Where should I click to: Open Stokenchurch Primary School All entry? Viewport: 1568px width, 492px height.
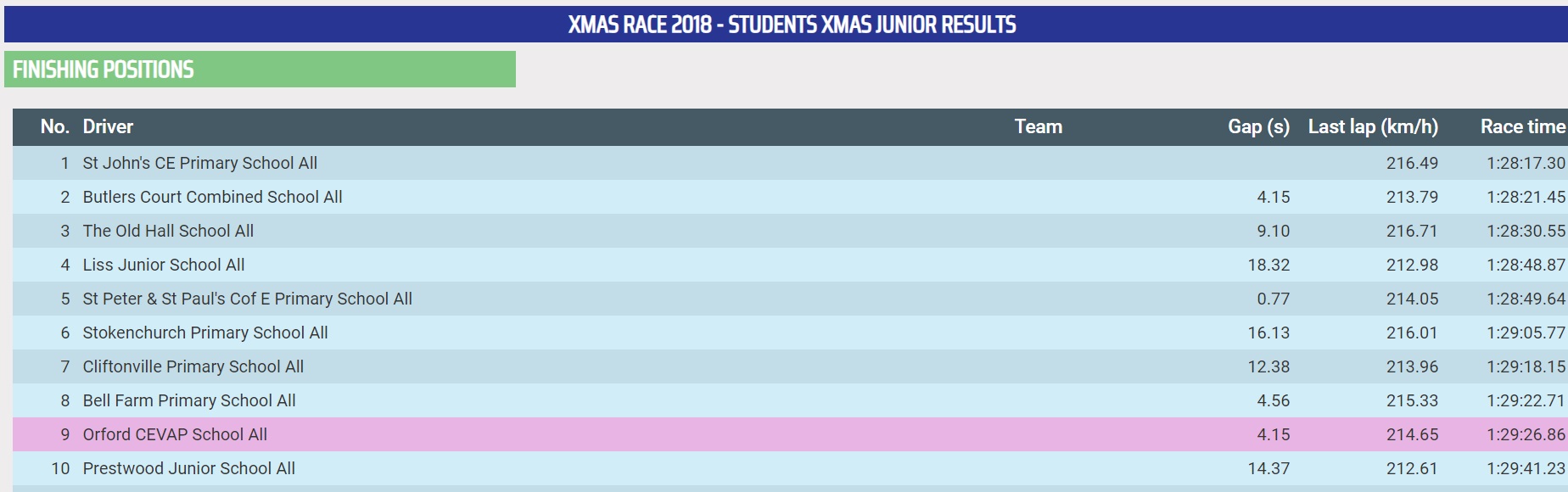[x=205, y=333]
